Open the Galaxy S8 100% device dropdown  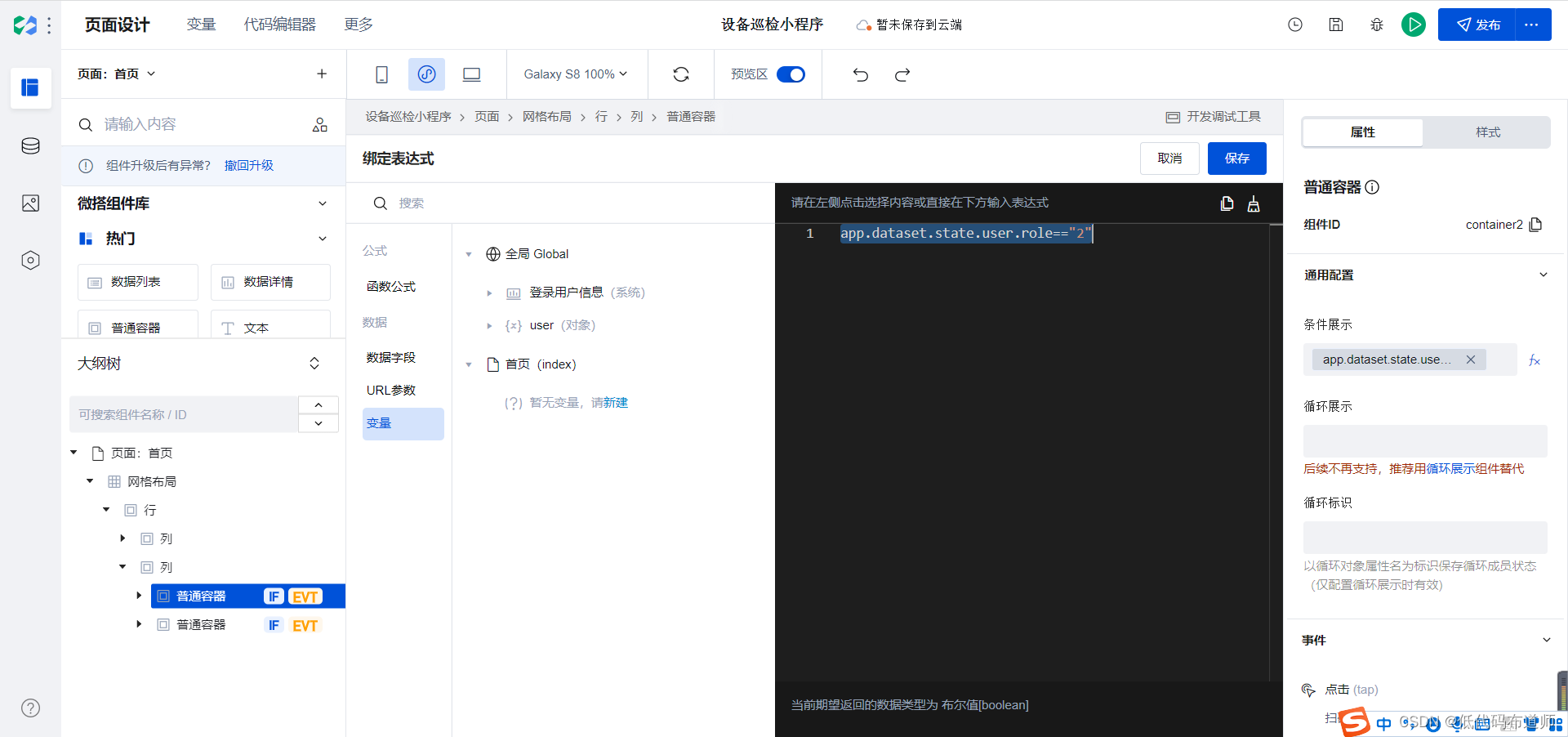(576, 74)
